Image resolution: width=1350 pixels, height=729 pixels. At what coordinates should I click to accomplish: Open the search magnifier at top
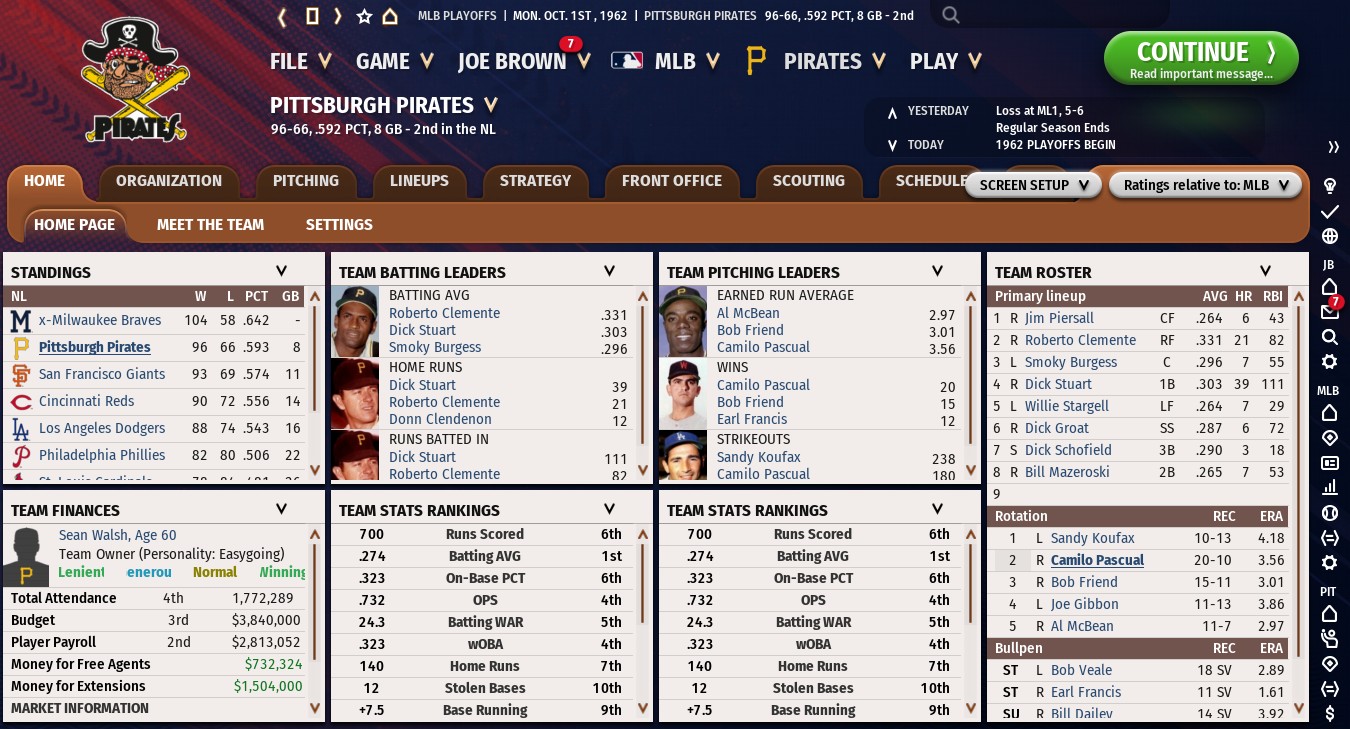pyautogui.click(x=951, y=15)
